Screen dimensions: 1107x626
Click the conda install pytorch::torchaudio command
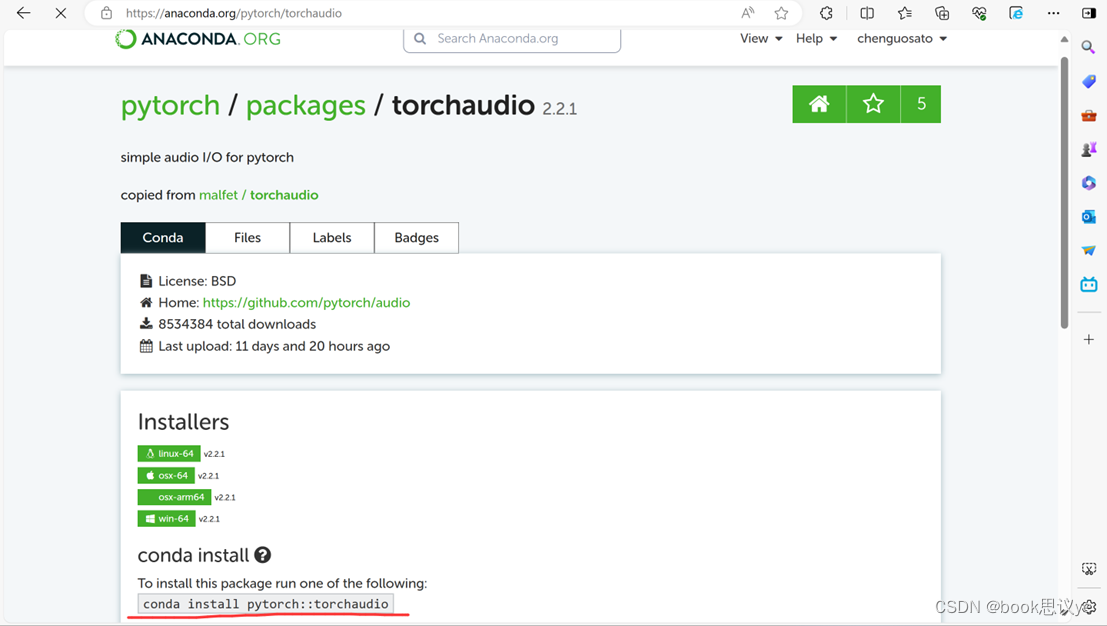pyautogui.click(x=265, y=604)
